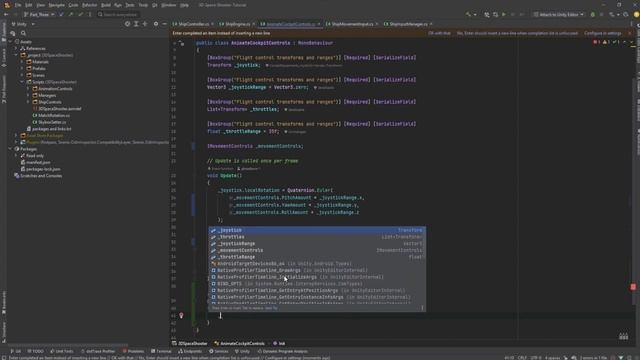
Task: Open the Terminal tool window
Action: (x=161, y=351)
